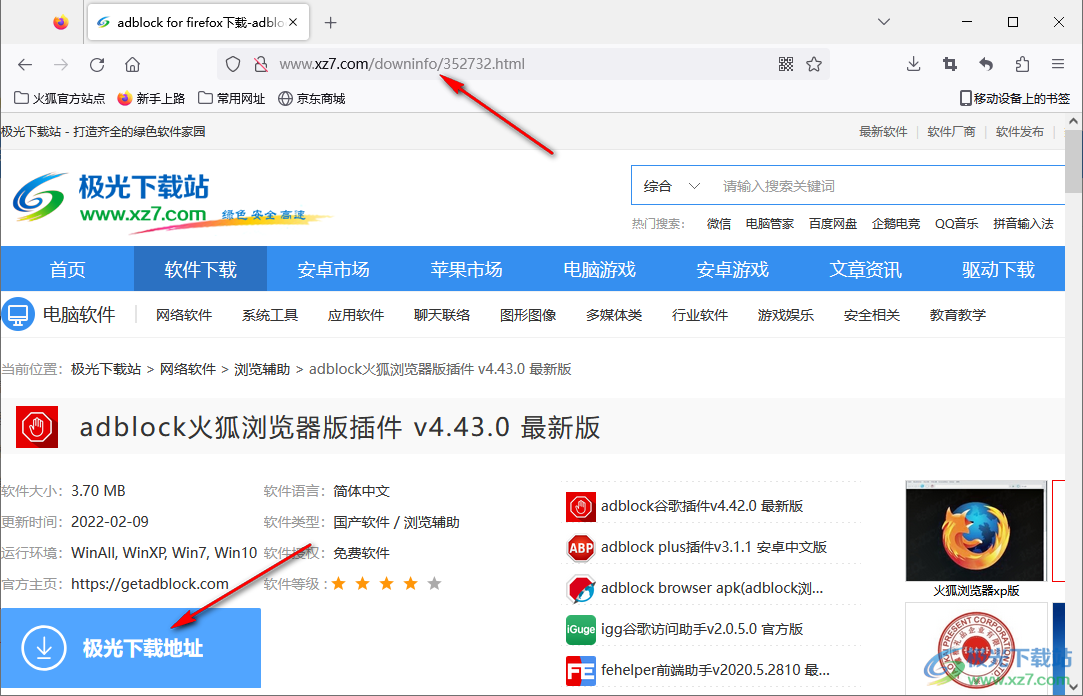
Task: Click the 电脑软件 monitor icon
Action: [x=18, y=315]
